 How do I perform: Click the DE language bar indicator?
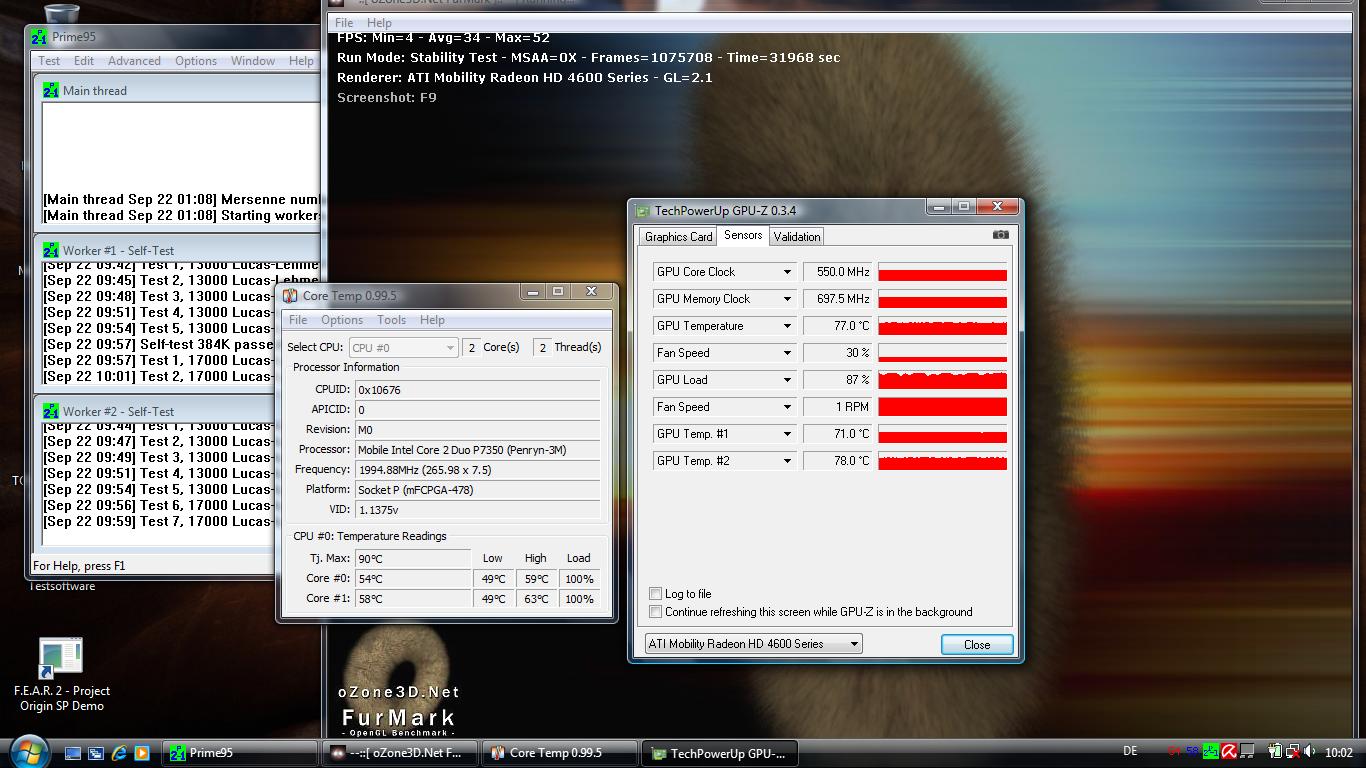pos(1131,752)
